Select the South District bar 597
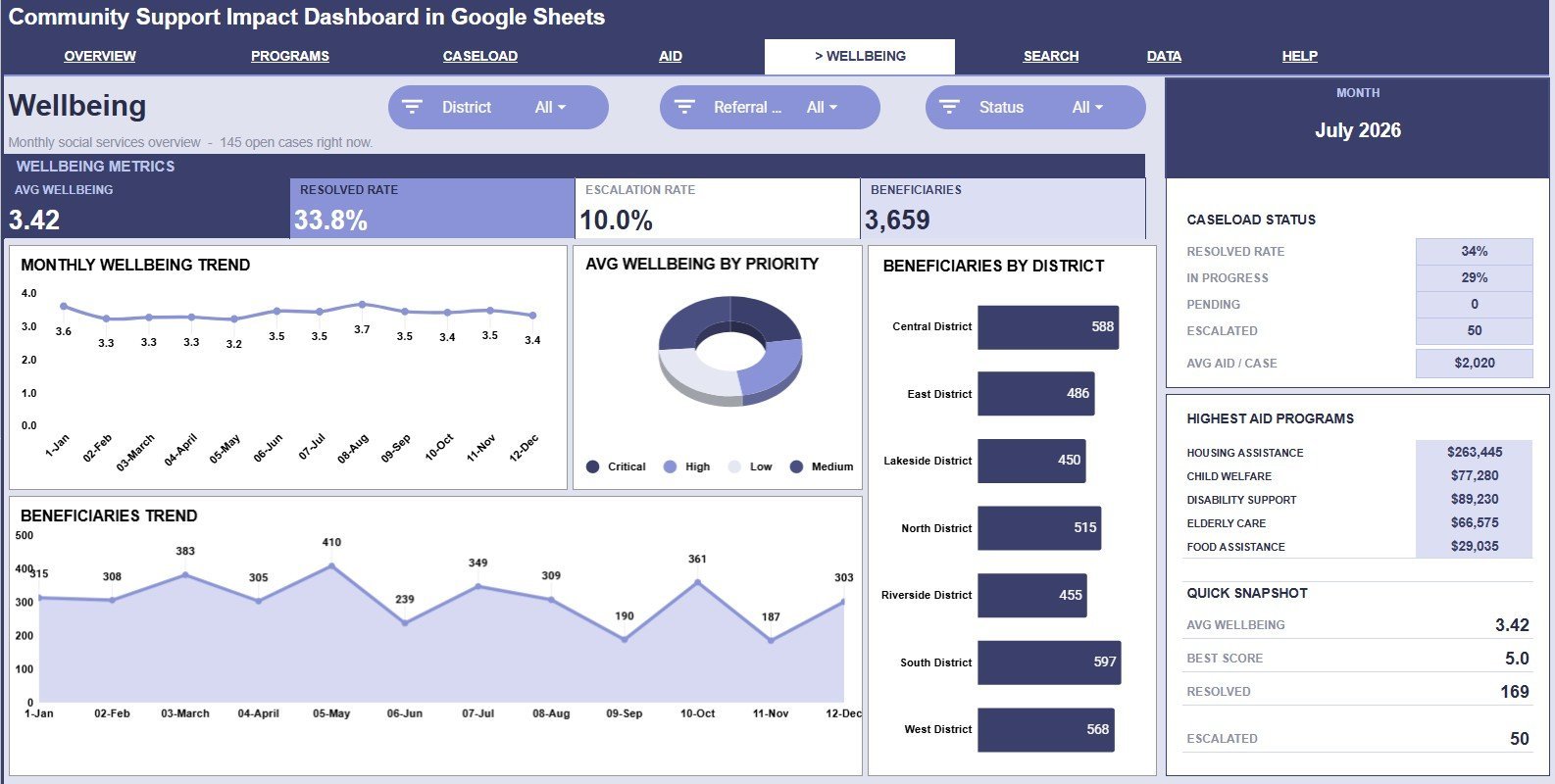 point(1049,662)
